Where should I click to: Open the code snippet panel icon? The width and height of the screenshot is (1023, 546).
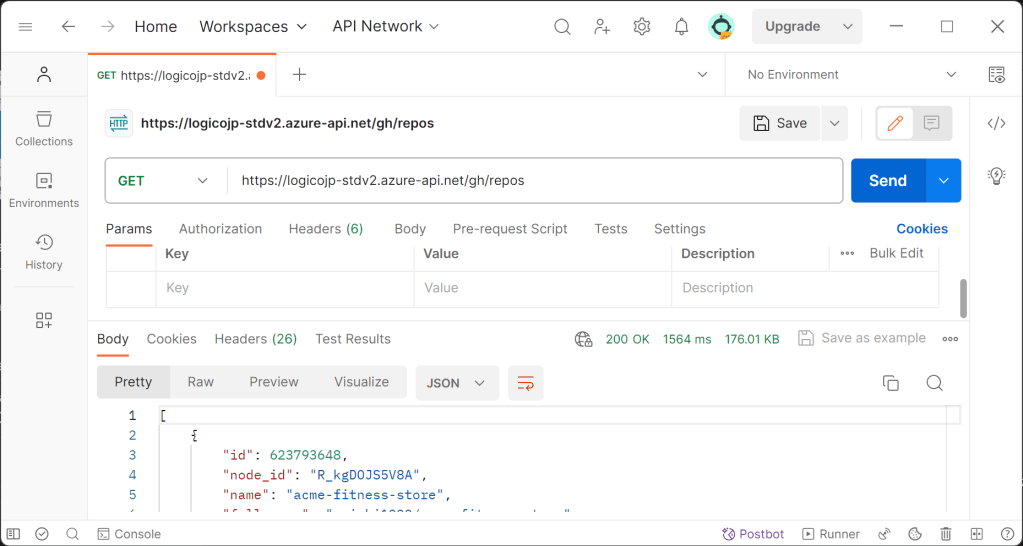point(996,124)
